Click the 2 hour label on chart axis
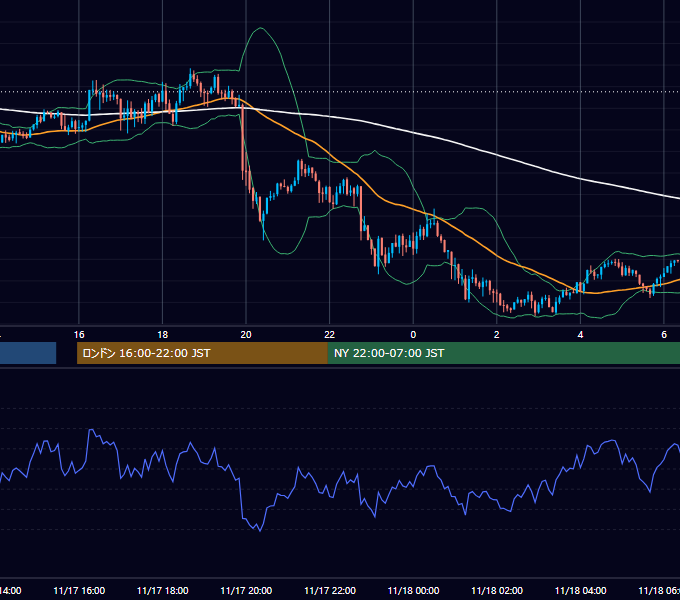The width and height of the screenshot is (680, 600). [497, 335]
